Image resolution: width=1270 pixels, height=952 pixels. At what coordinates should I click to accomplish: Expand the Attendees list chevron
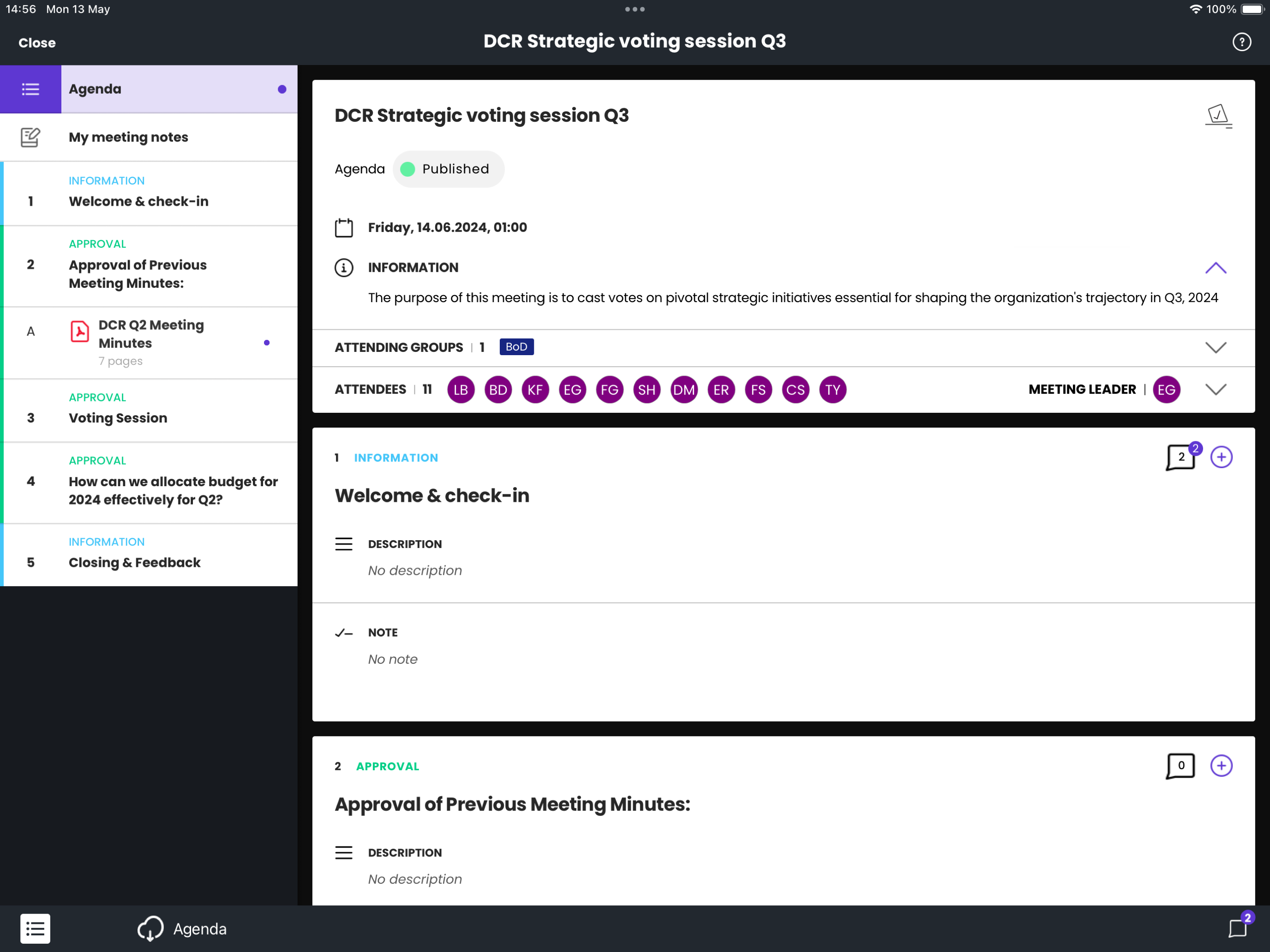point(1215,390)
